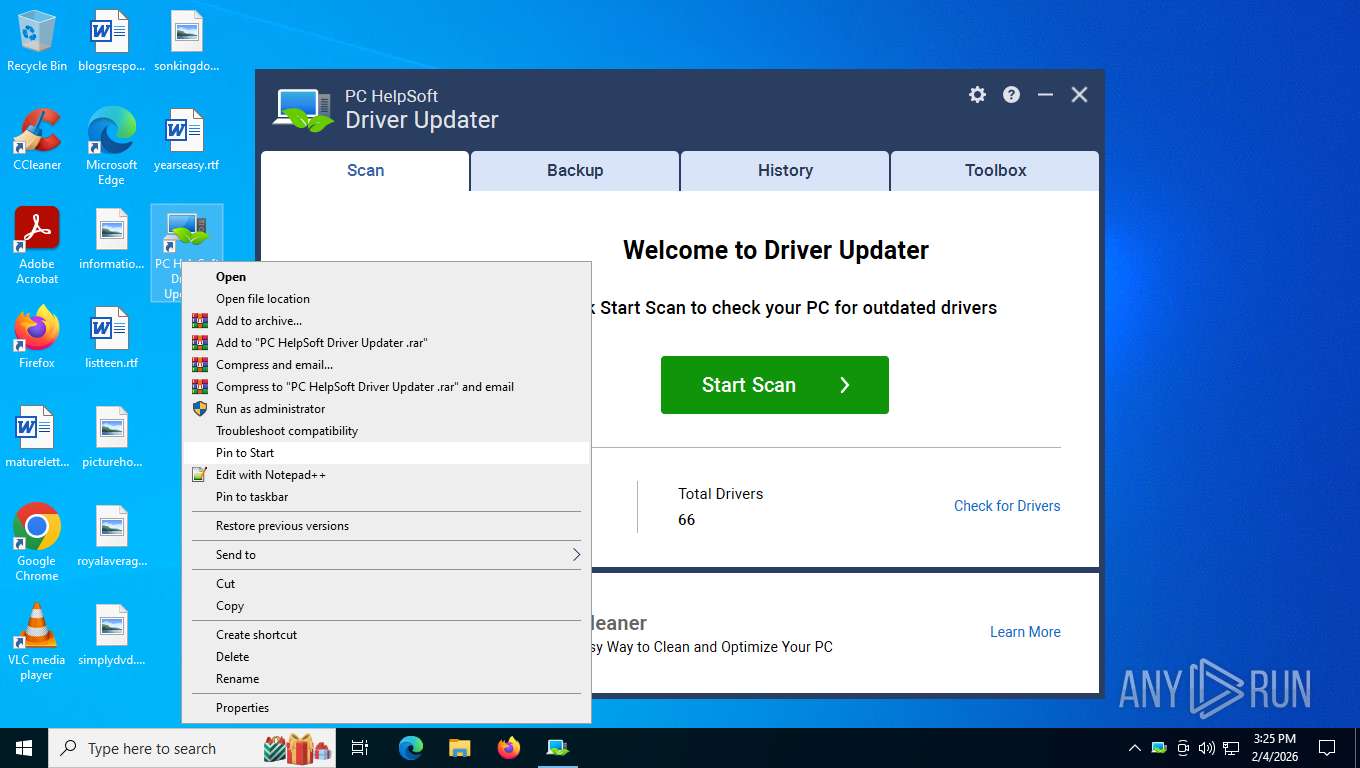Open Task View on the taskbar
Viewport: 1360px width, 768px height.
click(x=360, y=748)
